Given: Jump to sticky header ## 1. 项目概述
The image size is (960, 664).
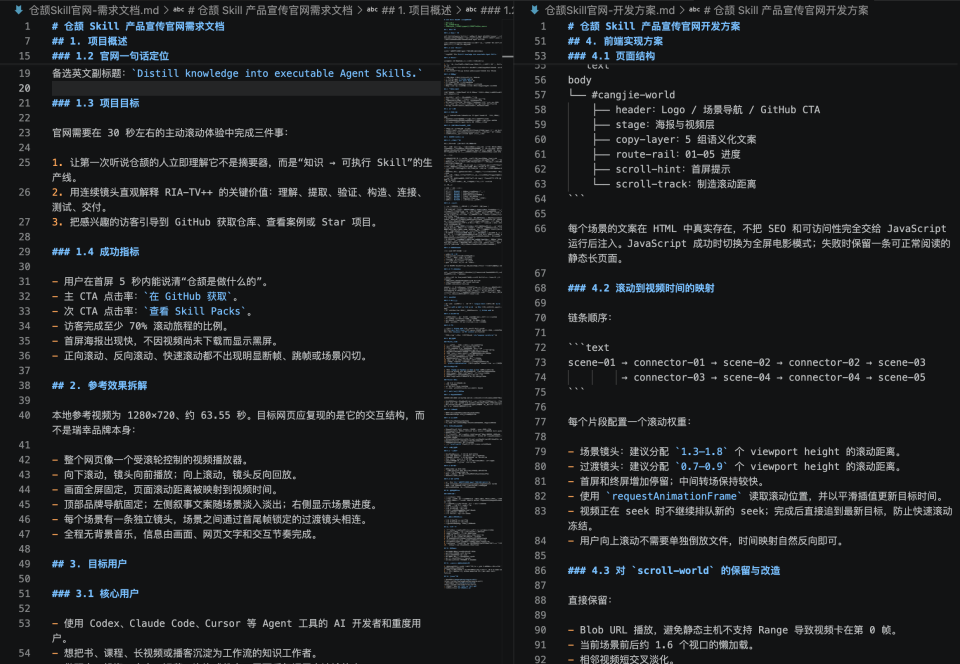Looking at the screenshot, I should [89, 41].
